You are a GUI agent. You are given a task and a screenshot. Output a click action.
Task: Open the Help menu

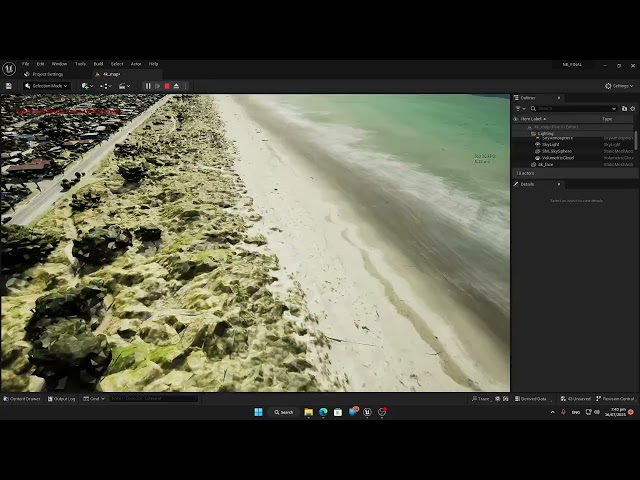pos(153,64)
